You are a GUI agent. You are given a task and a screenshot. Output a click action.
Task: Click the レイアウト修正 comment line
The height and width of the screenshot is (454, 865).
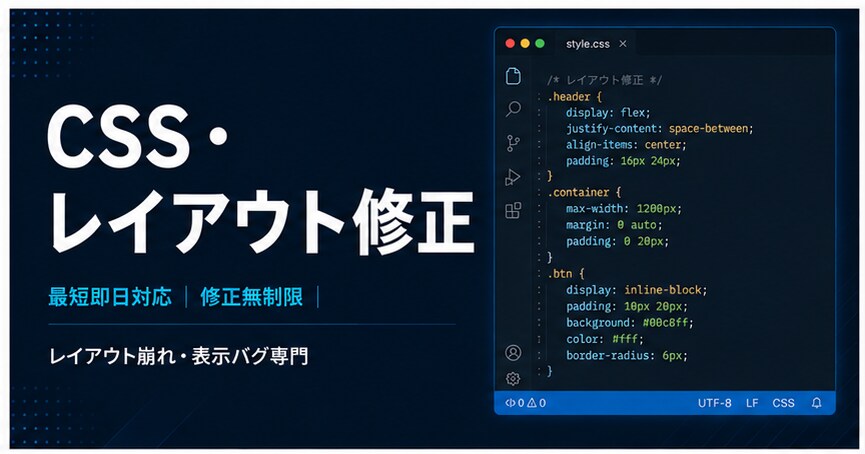click(x=605, y=81)
